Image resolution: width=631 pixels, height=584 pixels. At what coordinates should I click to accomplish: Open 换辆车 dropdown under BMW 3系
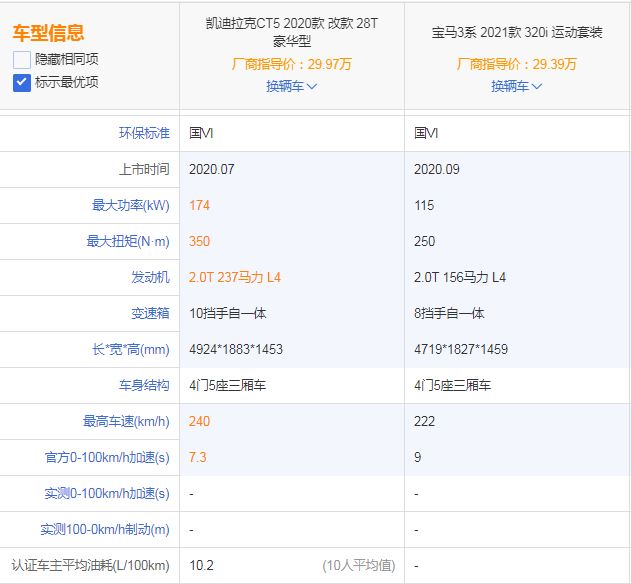click(516, 86)
